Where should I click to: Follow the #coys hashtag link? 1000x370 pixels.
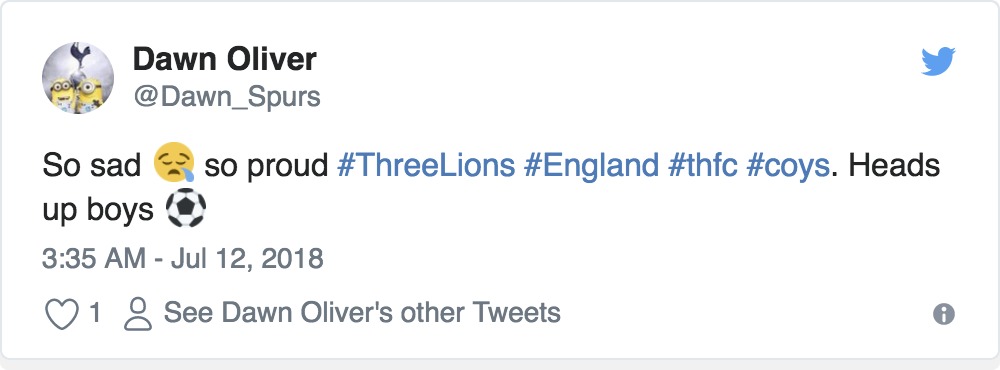(x=788, y=166)
